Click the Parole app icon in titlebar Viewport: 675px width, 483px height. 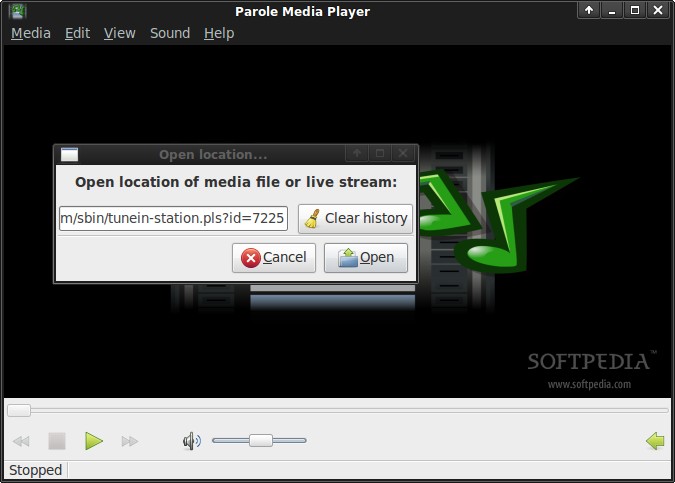[17, 11]
